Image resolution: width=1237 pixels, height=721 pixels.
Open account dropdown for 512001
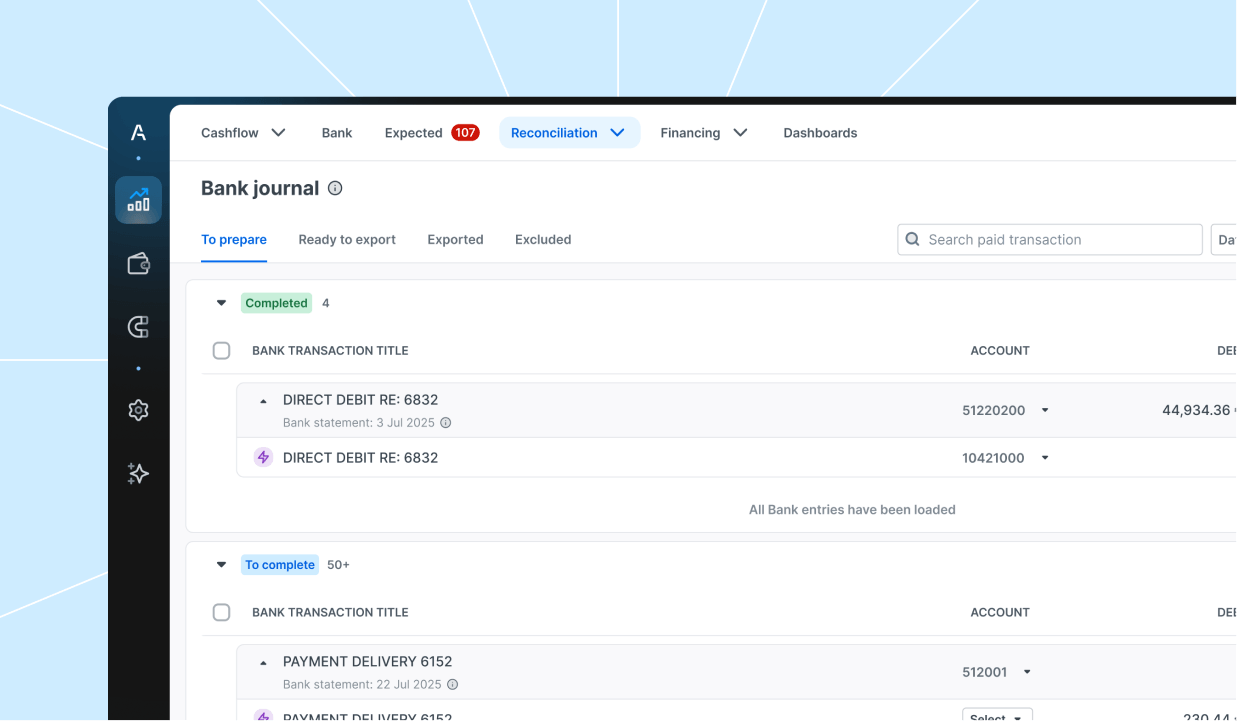point(1027,672)
